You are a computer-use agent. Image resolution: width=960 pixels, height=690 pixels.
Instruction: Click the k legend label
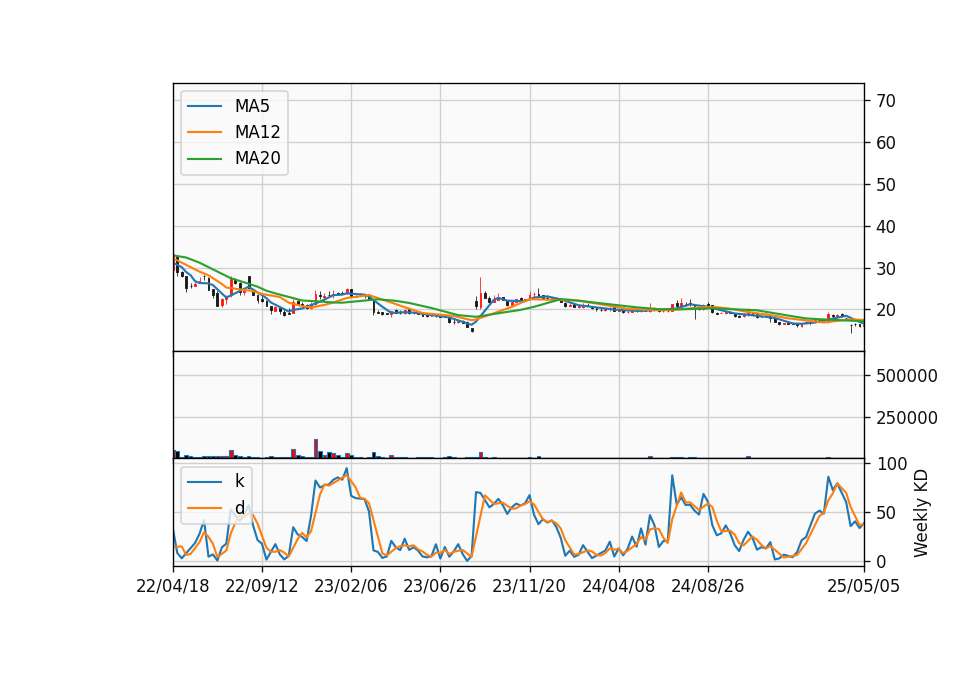(x=239, y=481)
